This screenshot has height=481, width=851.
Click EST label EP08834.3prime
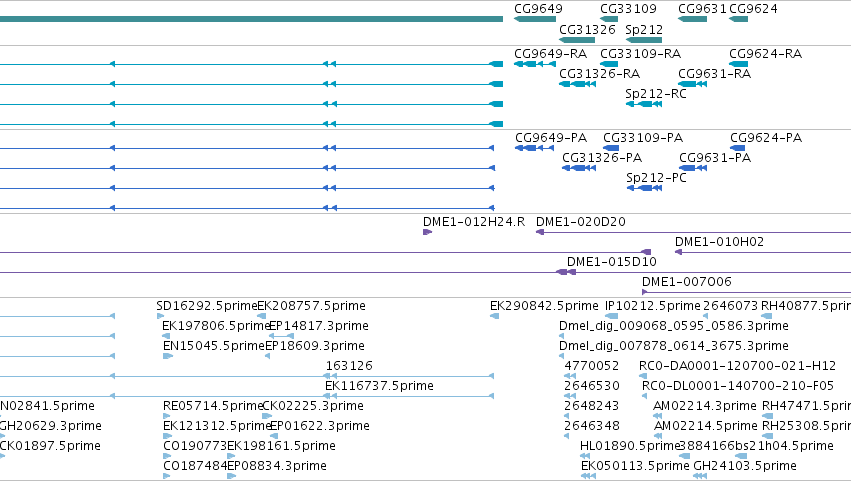click(276, 466)
